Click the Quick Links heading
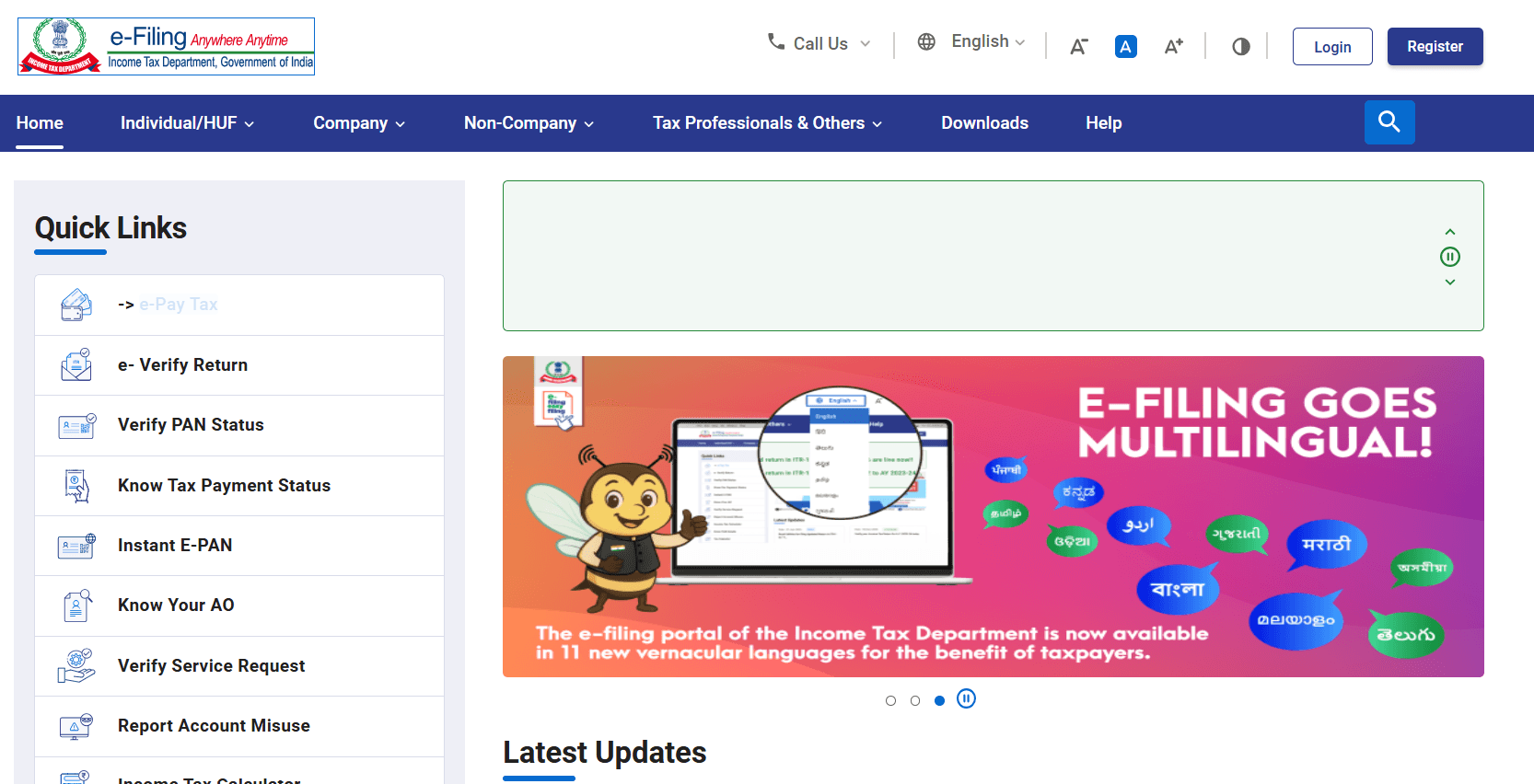1534x784 pixels. tap(110, 228)
